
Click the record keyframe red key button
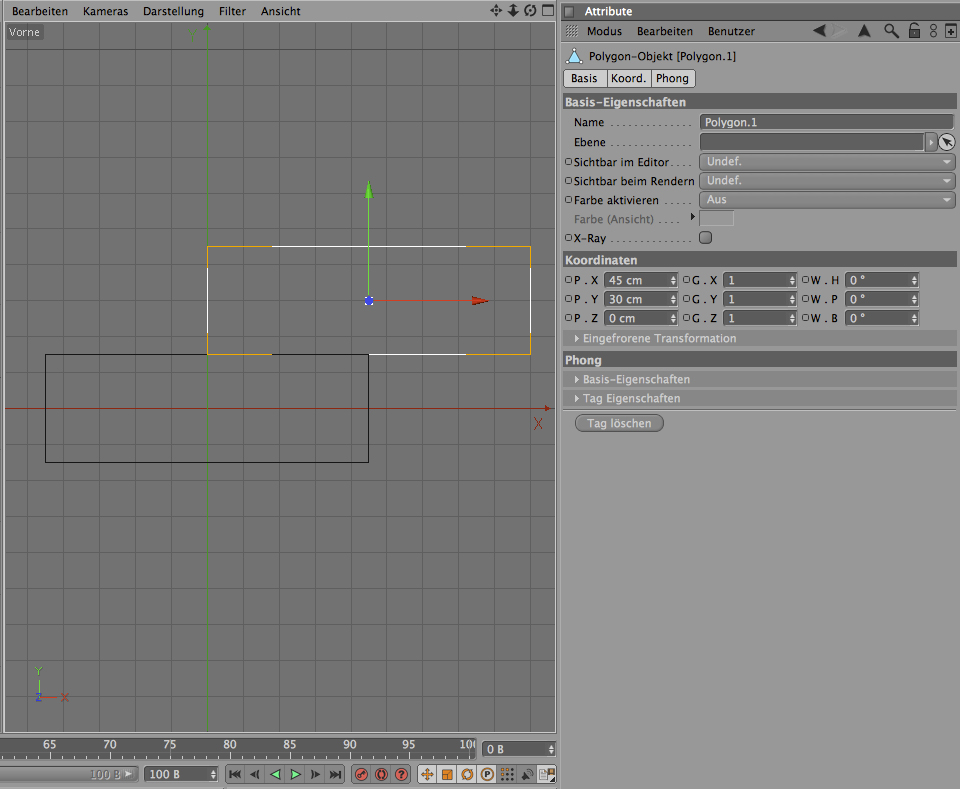362,774
